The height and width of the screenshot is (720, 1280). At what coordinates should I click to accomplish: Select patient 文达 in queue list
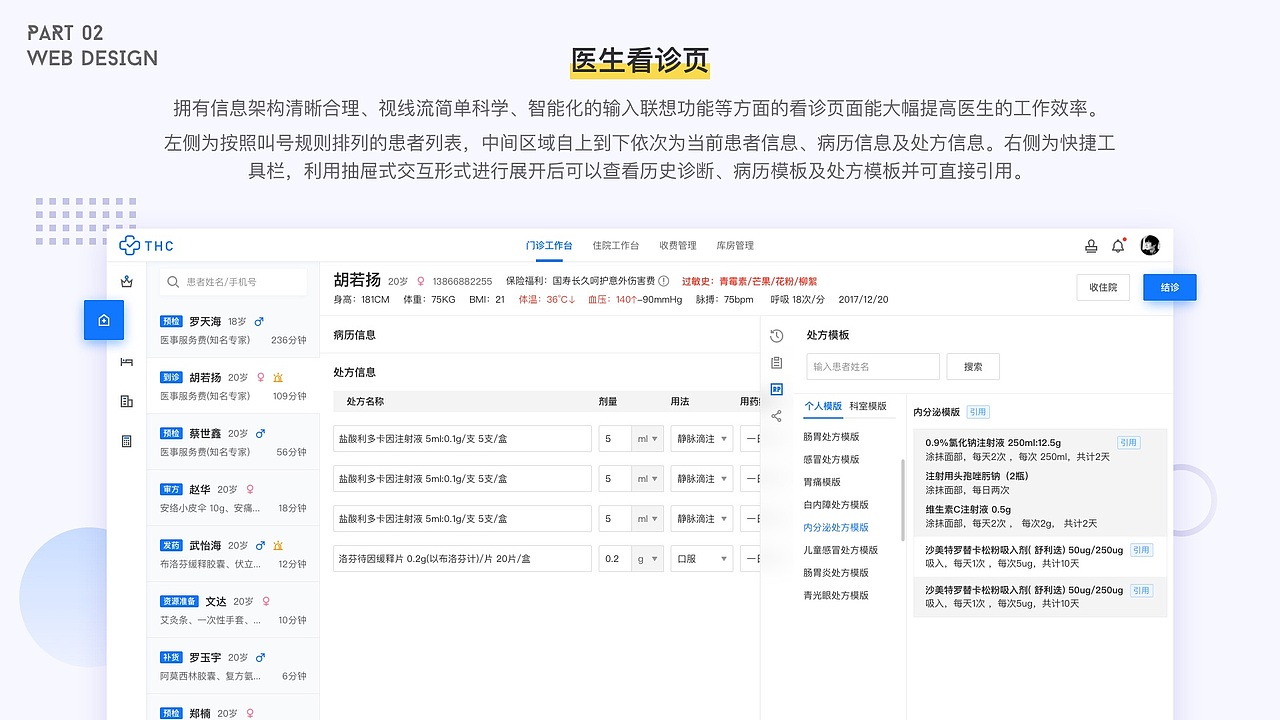pos(233,610)
